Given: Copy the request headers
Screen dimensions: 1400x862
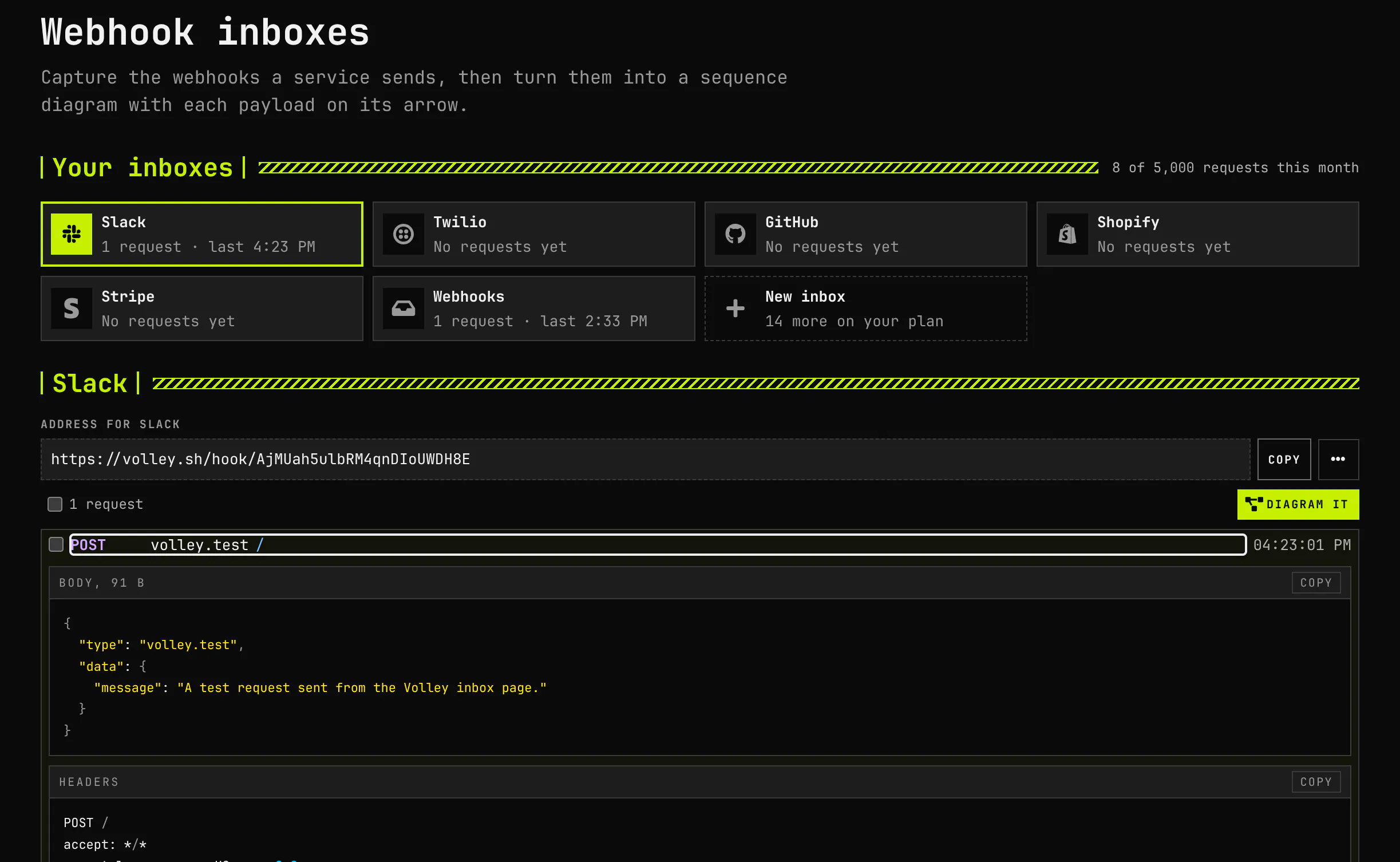Looking at the screenshot, I should pos(1316,782).
